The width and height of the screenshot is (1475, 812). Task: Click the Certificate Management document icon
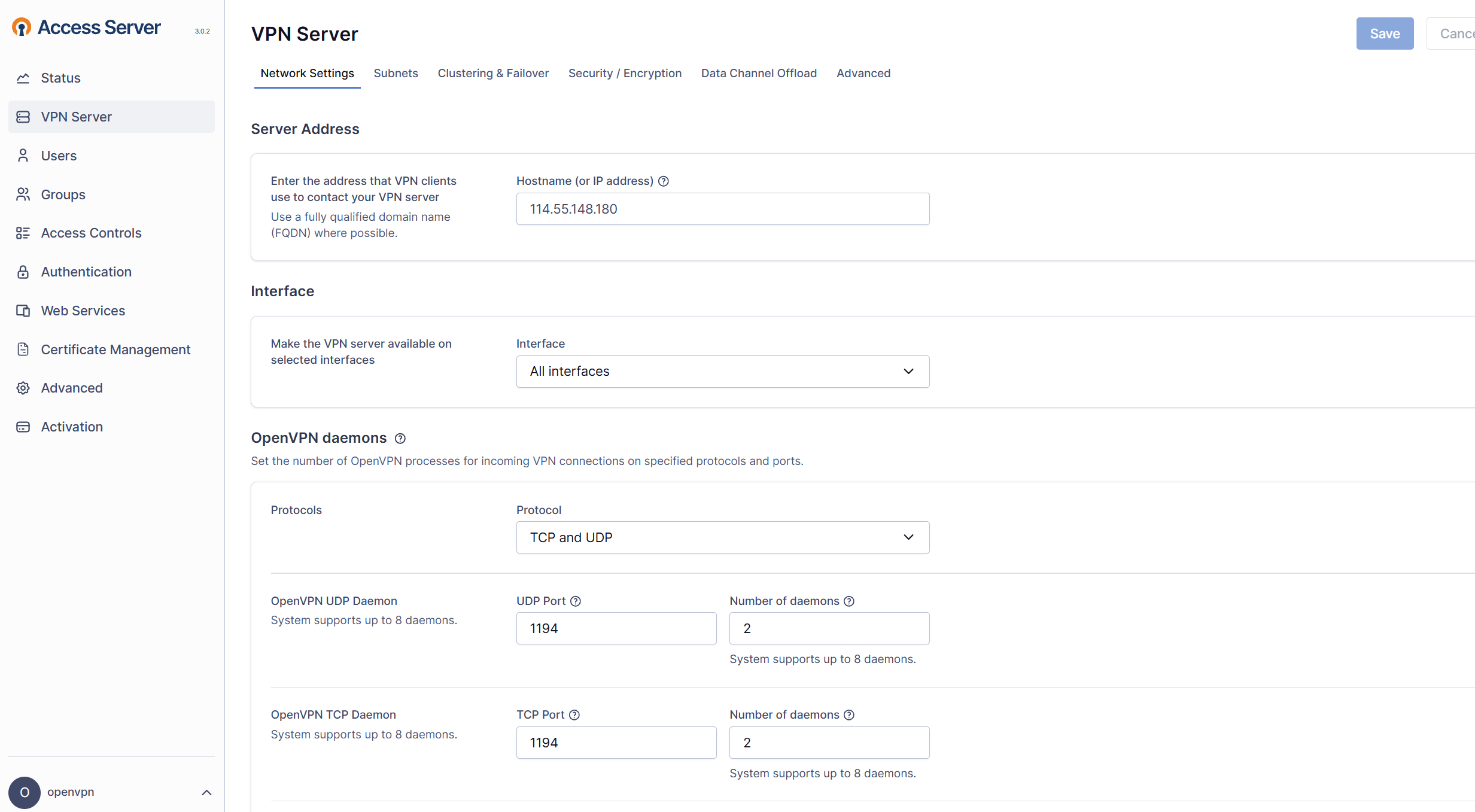pyautogui.click(x=23, y=349)
